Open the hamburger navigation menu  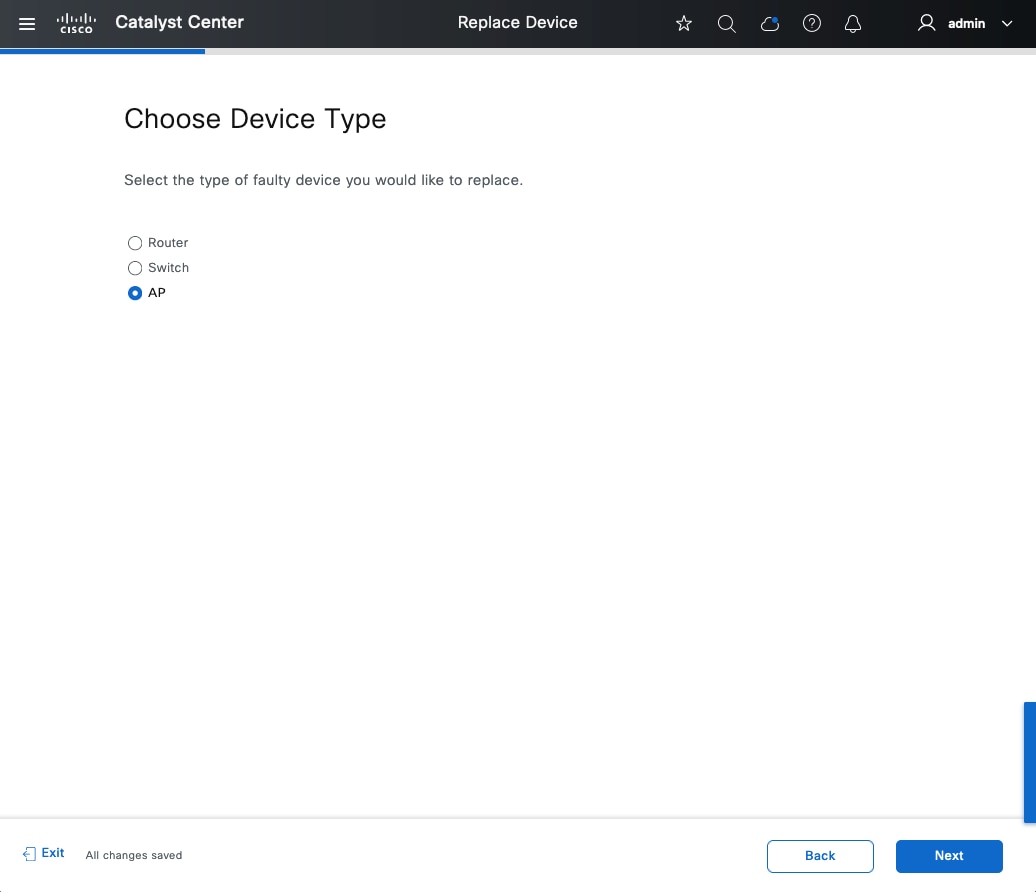(27, 23)
